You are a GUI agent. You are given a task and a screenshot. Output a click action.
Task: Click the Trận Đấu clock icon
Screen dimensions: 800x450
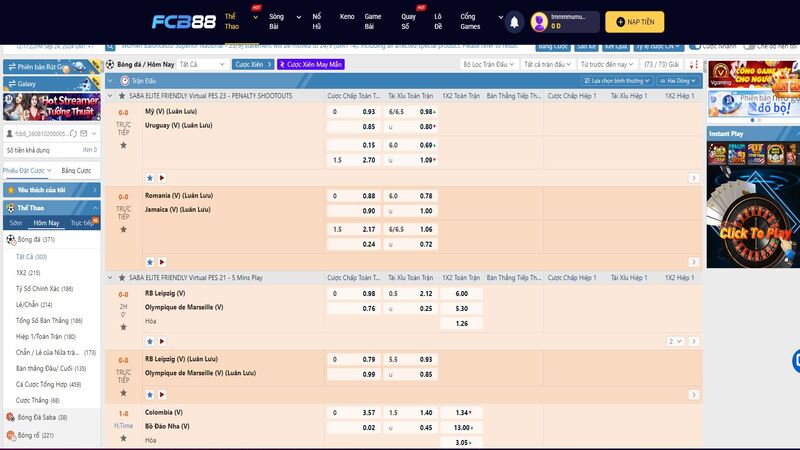tap(124, 81)
